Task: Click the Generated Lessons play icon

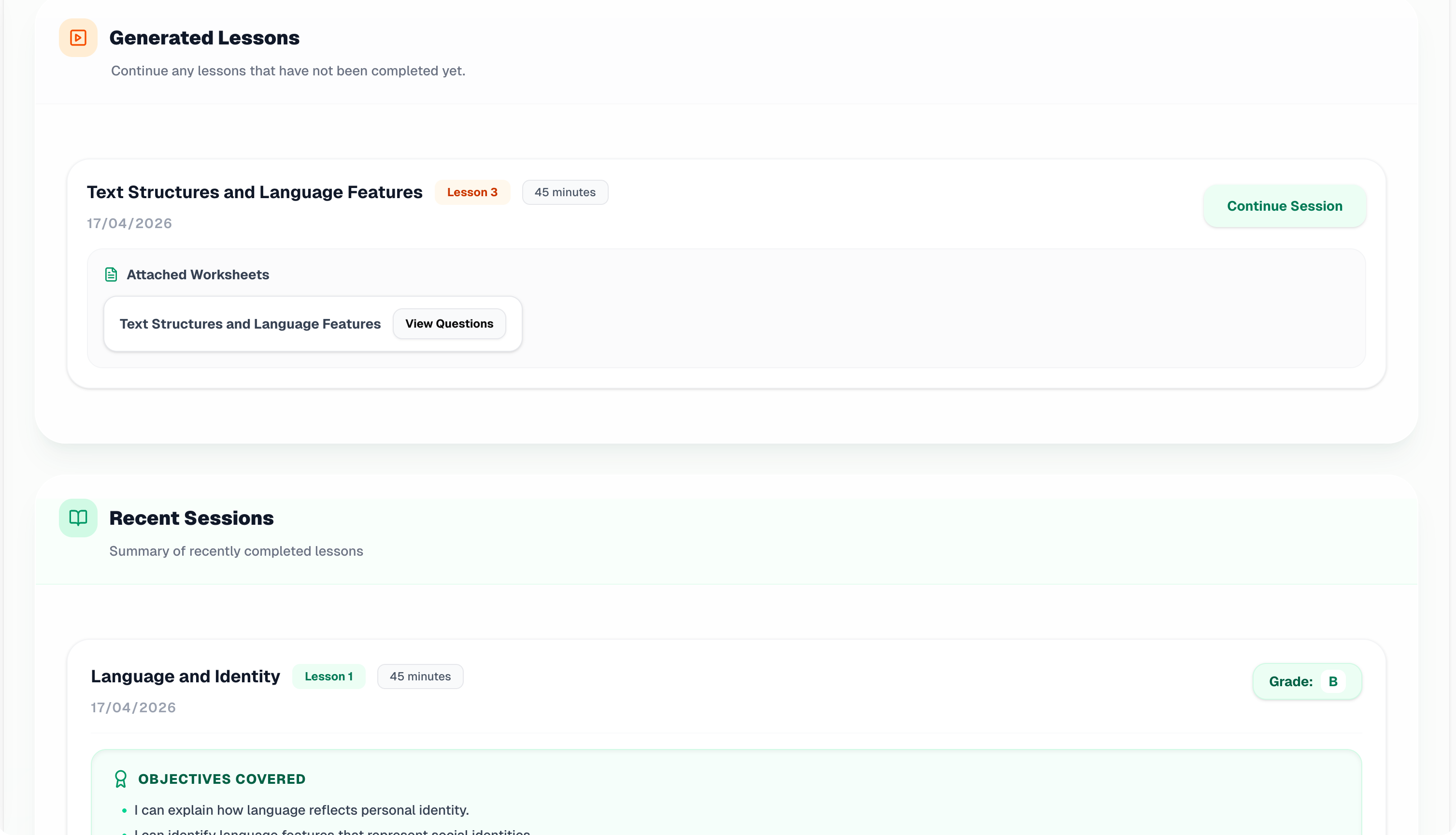Action: click(x=78, y=38)
